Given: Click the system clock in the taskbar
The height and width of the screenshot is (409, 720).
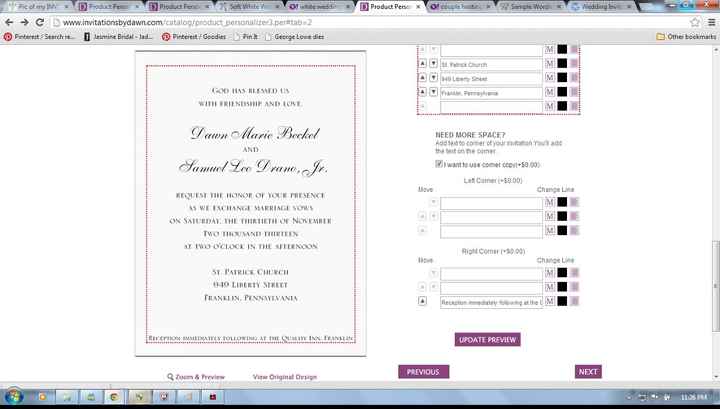Looking at the screenshot, I should (x=694, y=397).
